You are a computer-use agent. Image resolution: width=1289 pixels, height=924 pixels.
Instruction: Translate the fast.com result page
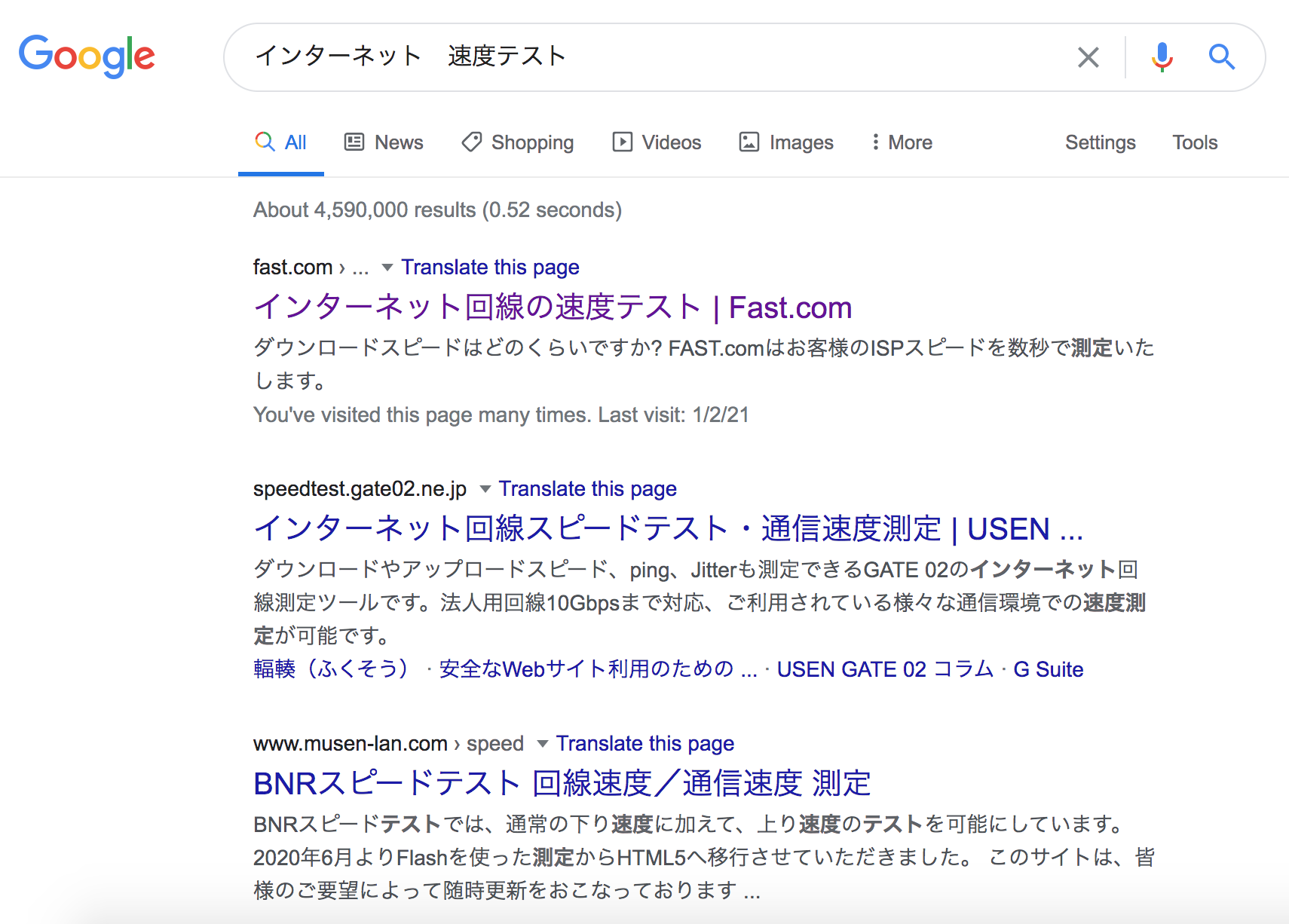coord(490,268)
